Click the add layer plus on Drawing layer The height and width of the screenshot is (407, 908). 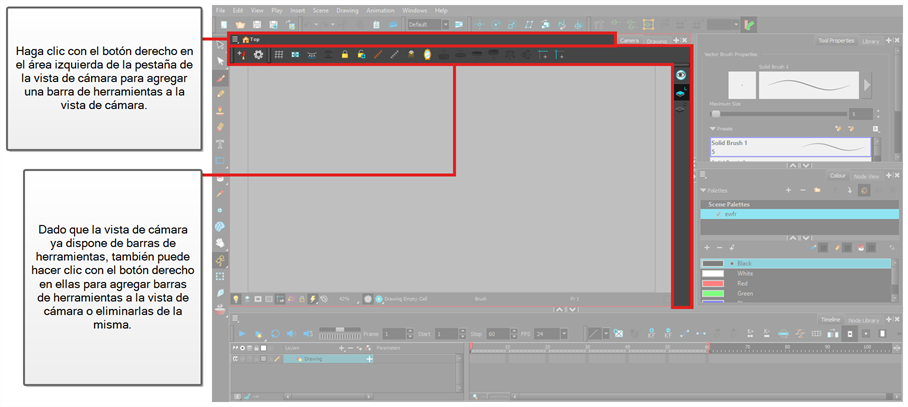[x=369, y=357]
